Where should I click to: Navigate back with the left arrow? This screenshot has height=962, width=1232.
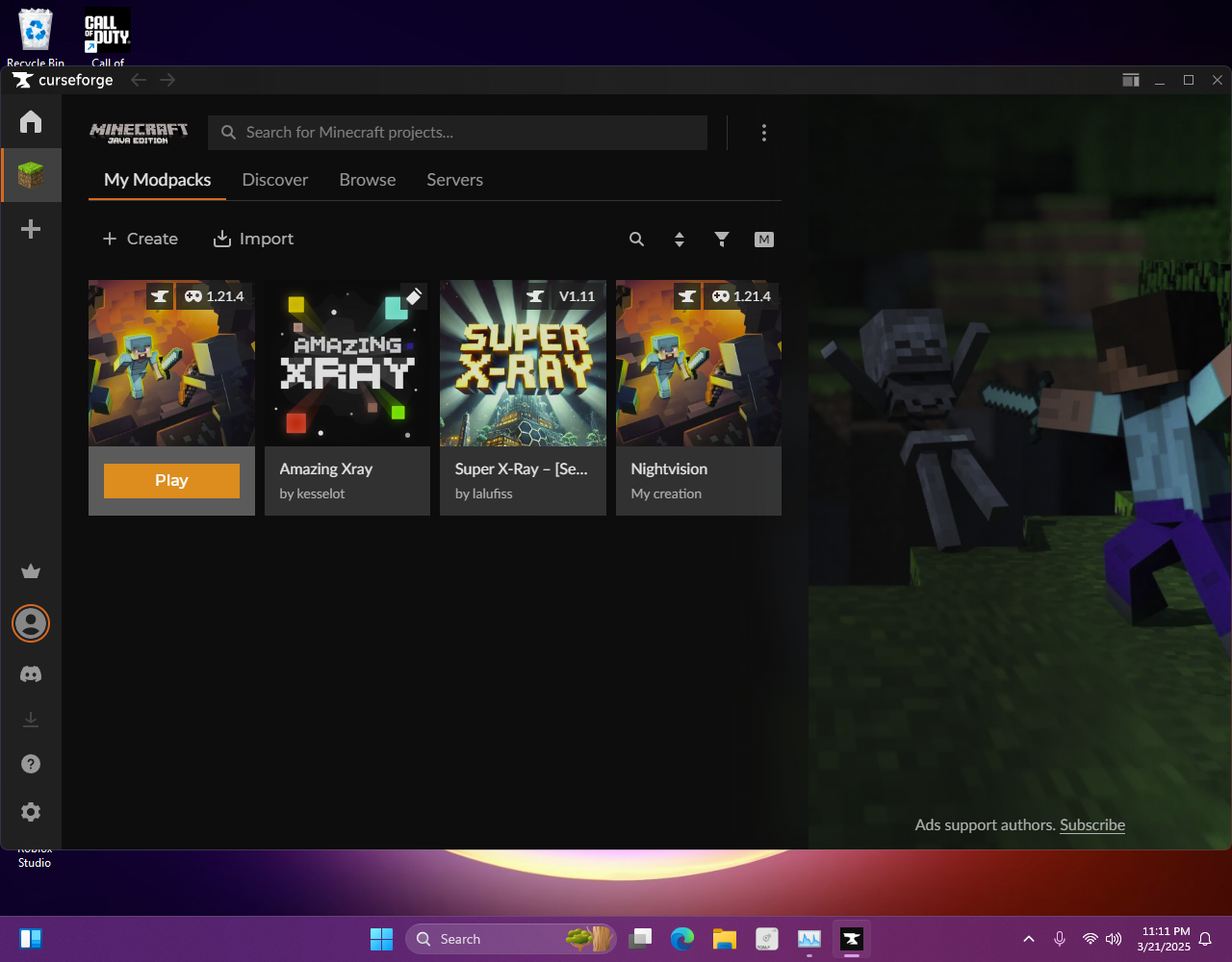(x=139, y=80)
